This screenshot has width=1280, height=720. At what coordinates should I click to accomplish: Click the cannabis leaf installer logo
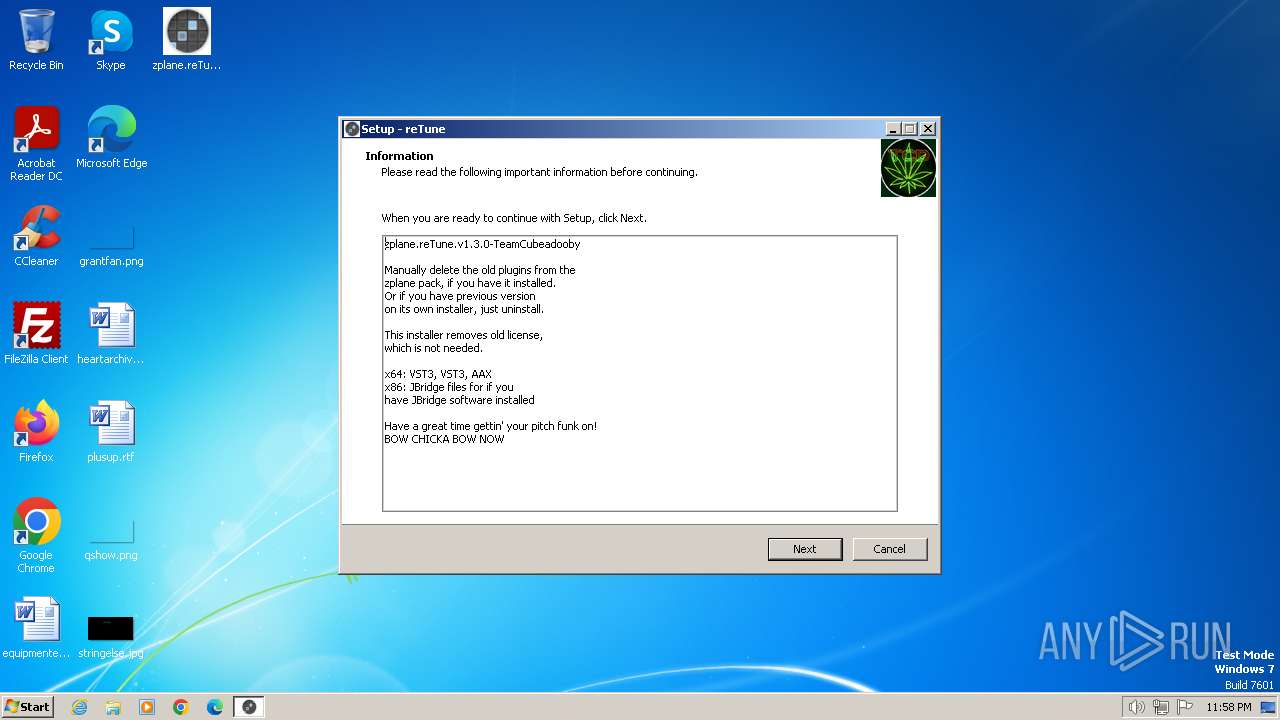908,168
